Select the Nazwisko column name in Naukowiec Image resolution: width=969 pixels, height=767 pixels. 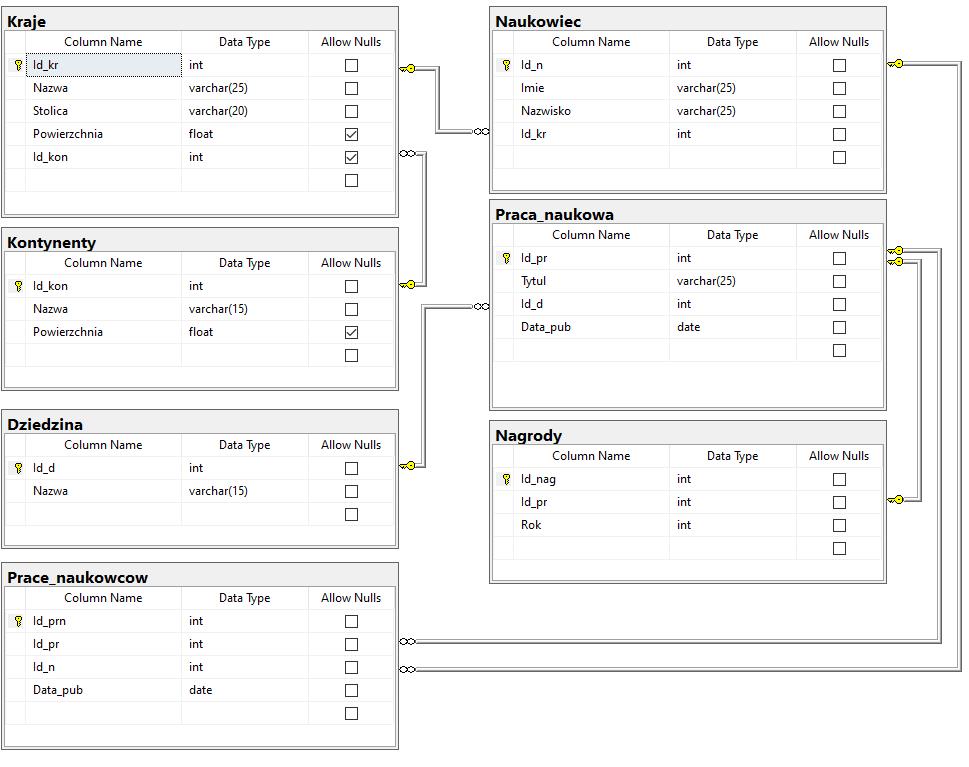pos(546,111)
